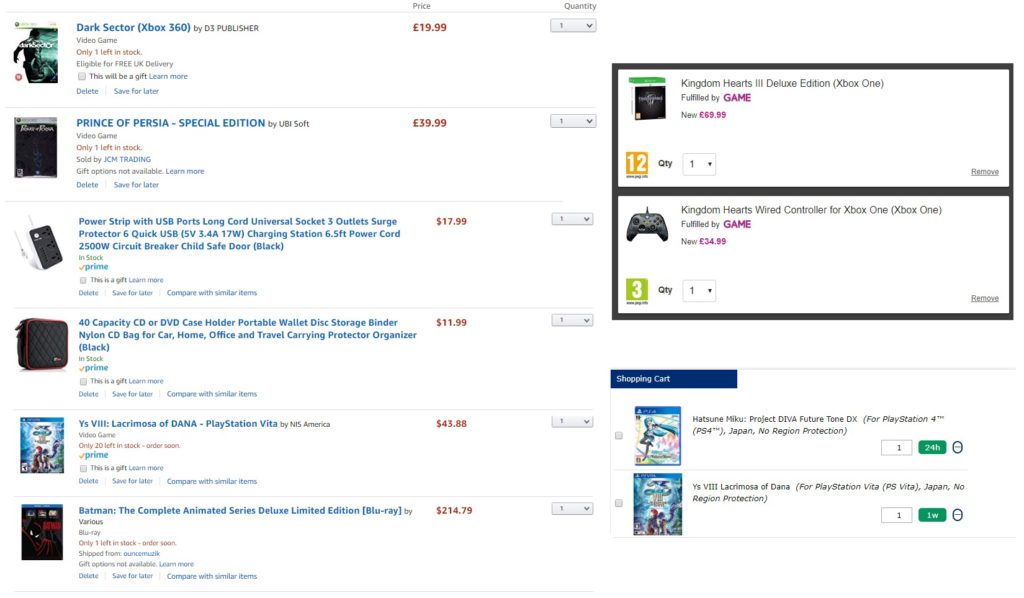The image size is (1024, 598).
Task: Select the Shopping Cart tab header
Action: point(673,379)
